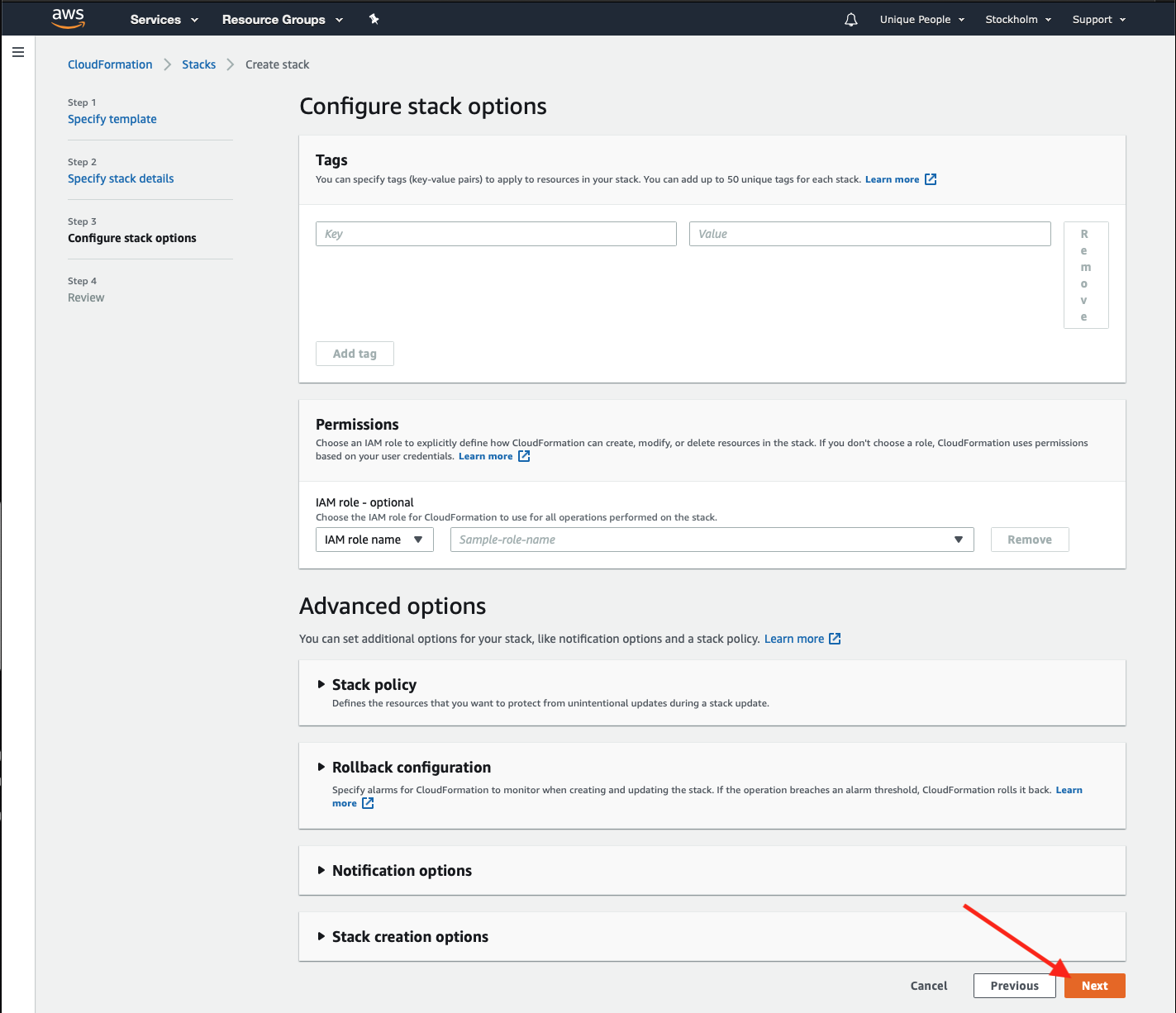Open the Resource Groups menu
The height and width of the screenshot is (1013, 1176).
283,20
